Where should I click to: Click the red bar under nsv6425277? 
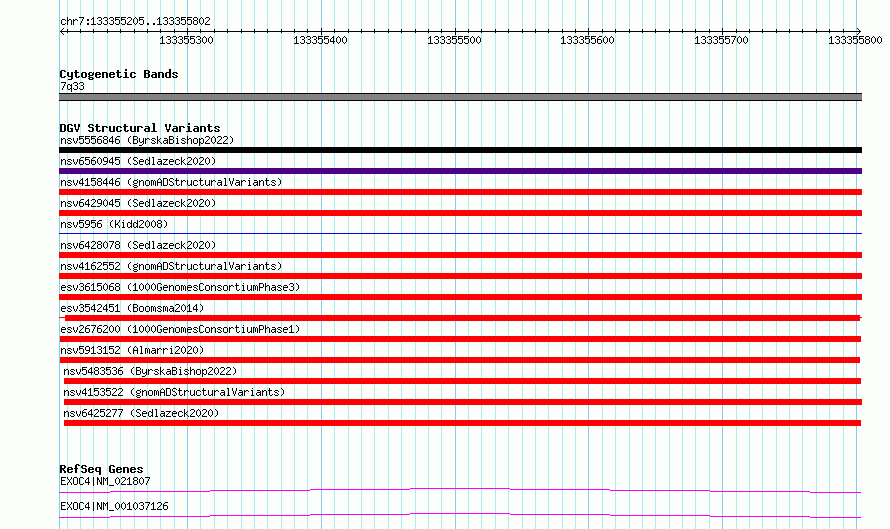coord(462,423)
